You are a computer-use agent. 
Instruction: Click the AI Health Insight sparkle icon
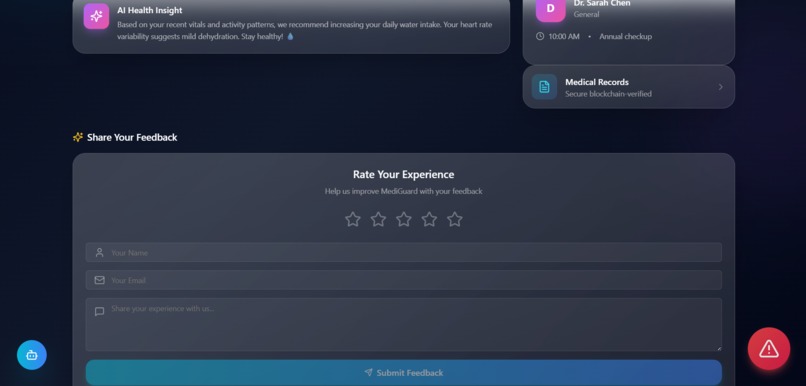pos(96,16)
